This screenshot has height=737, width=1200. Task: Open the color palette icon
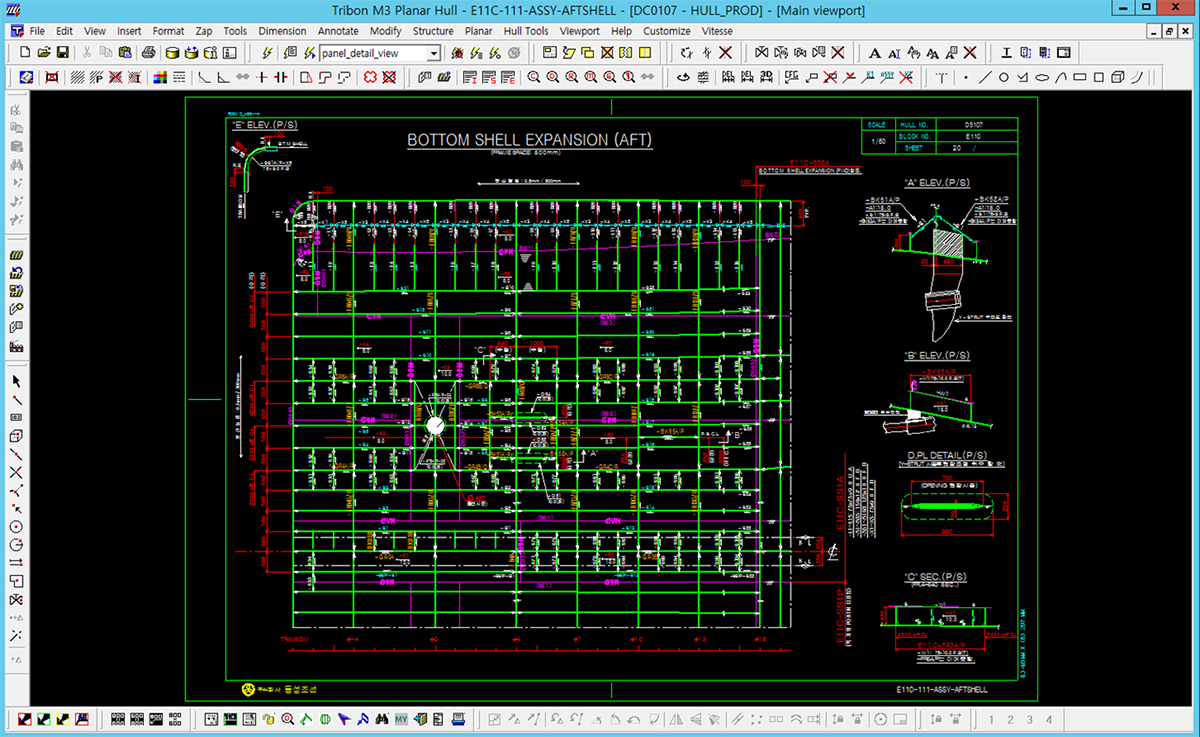[x=159, y=77]
